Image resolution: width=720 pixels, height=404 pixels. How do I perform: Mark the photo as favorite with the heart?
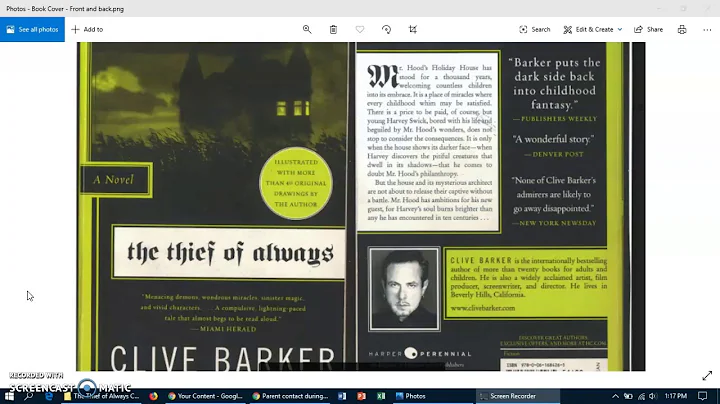(x=360, y=29)
